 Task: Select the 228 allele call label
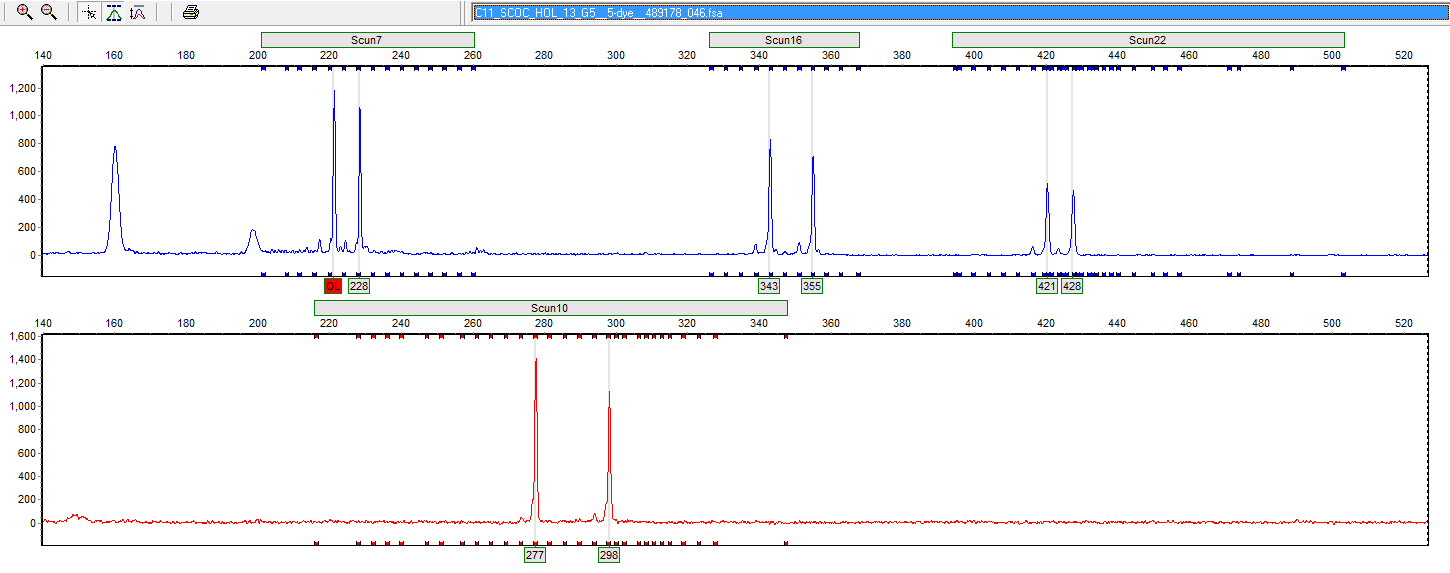click(x=359, y=287)
